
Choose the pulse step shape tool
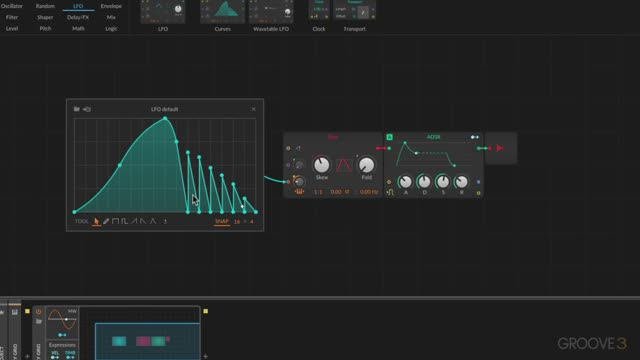pos(124,221)
